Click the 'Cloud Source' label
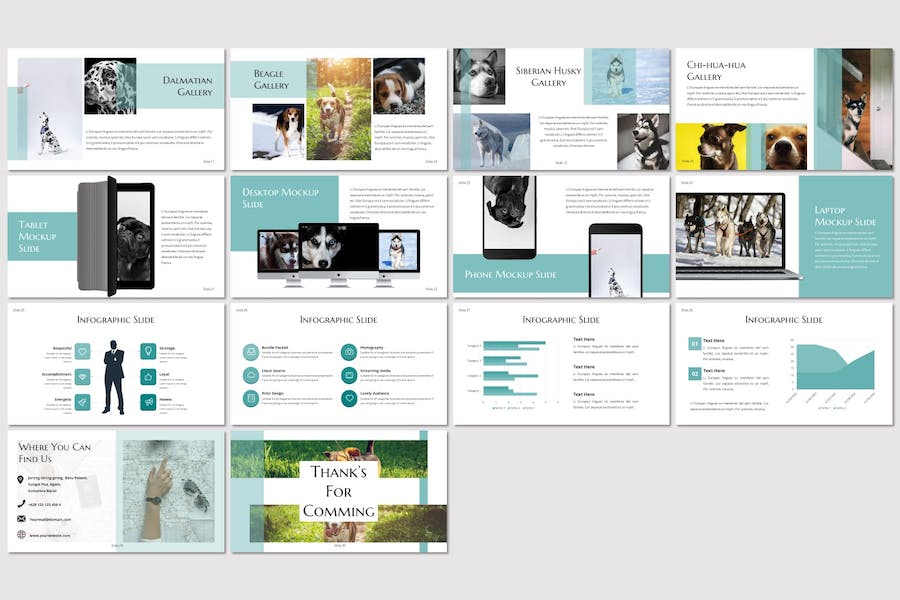This screenshot has height=600, width=900. pos(274,371)
